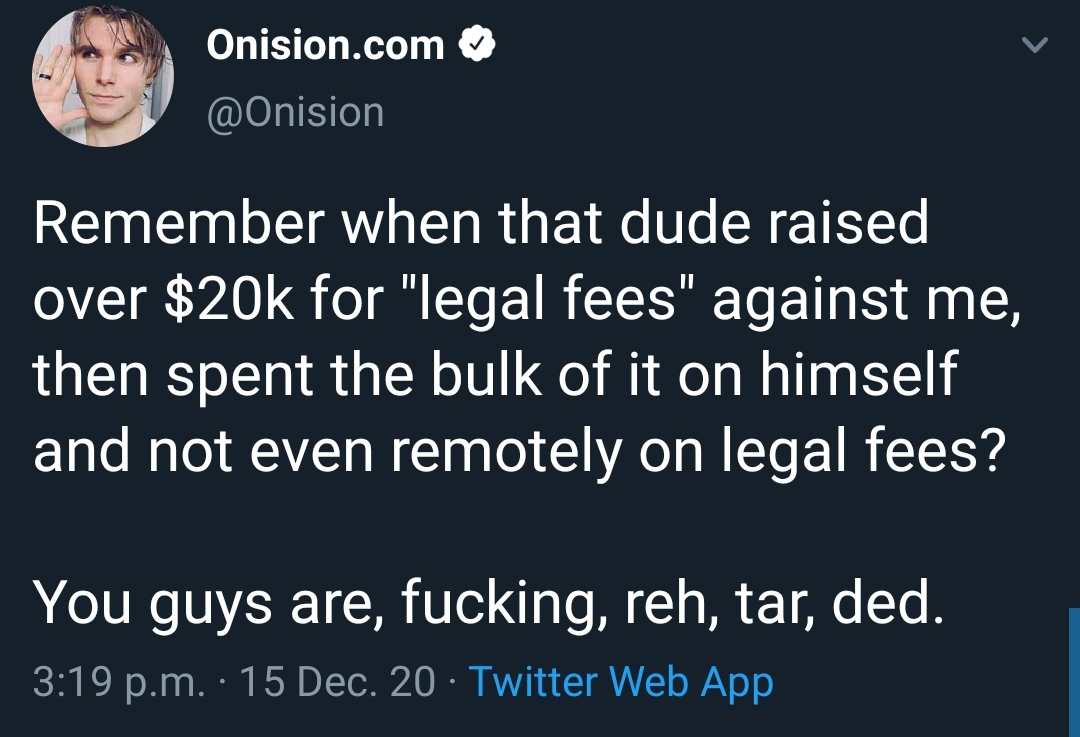Screen dimensions: 1080x737
Task: Click the 15 Dec. 20 date
Action: [338, 682]
